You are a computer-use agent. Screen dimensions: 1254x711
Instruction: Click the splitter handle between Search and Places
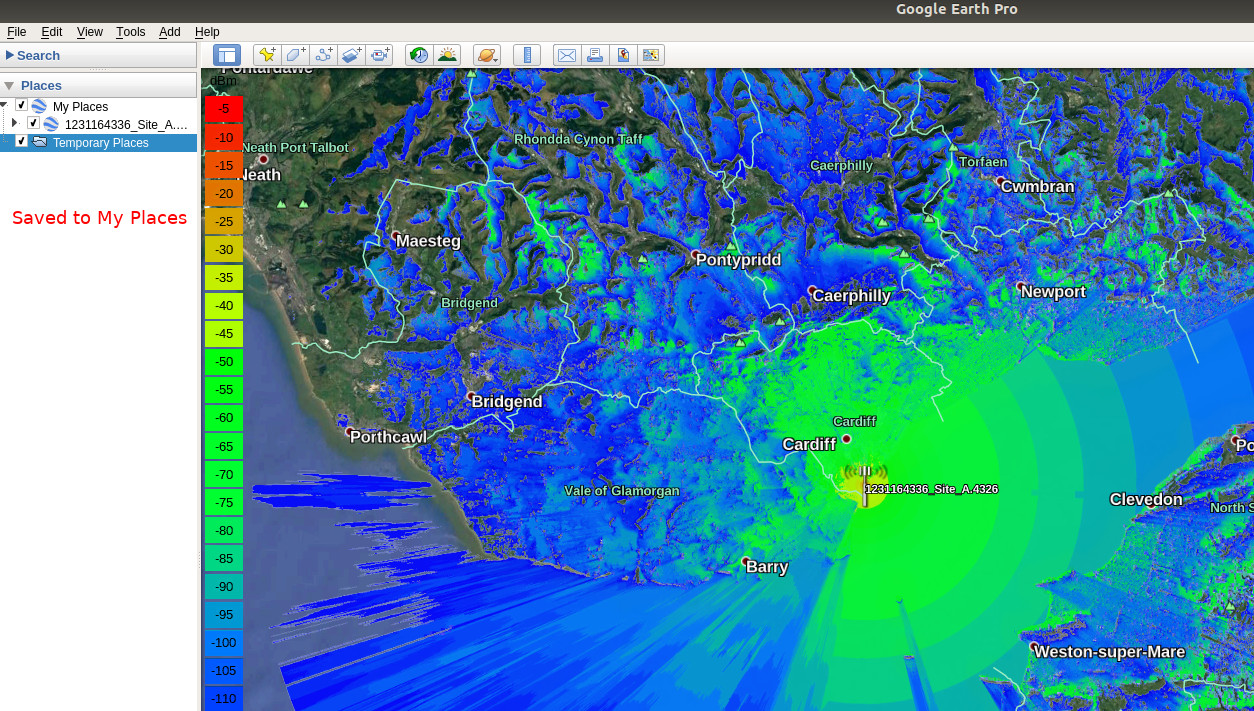(x=98, y=70)
